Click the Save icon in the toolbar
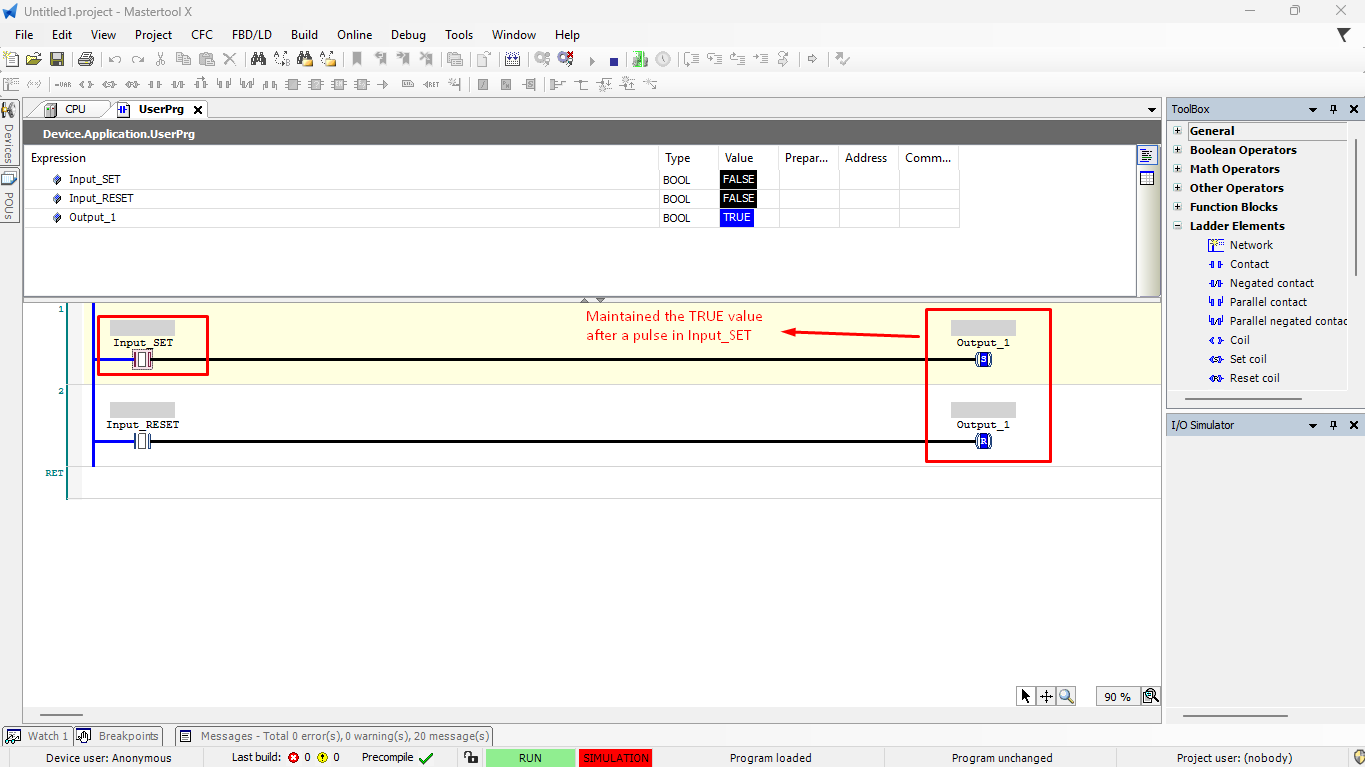The width and height of the screenshot is (1365, 767). [57, 60]
